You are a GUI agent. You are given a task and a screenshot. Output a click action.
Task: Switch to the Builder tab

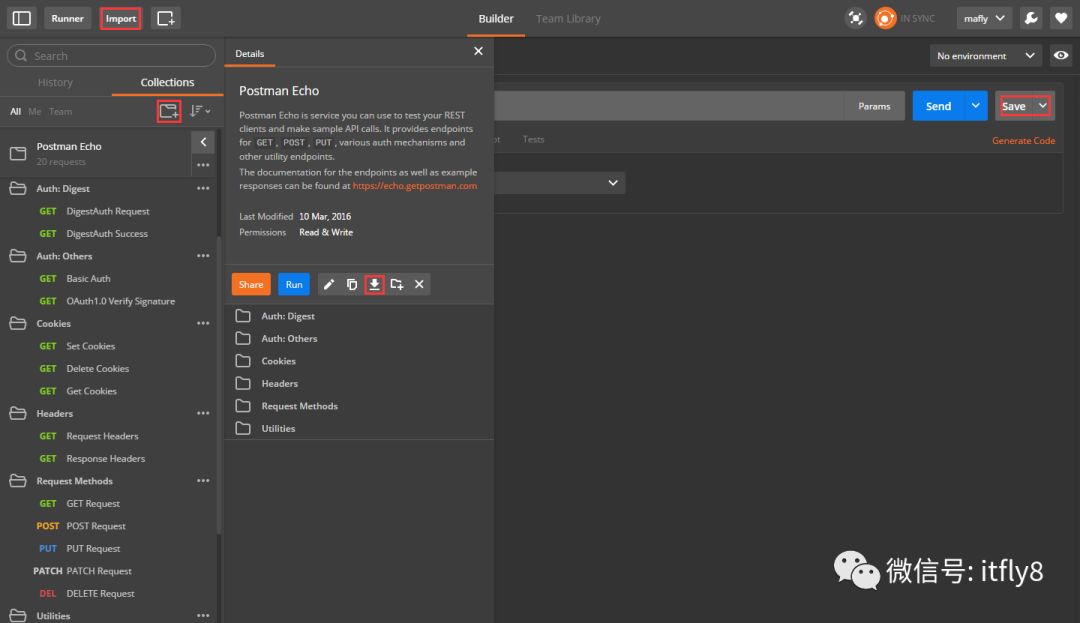point(496,19)
